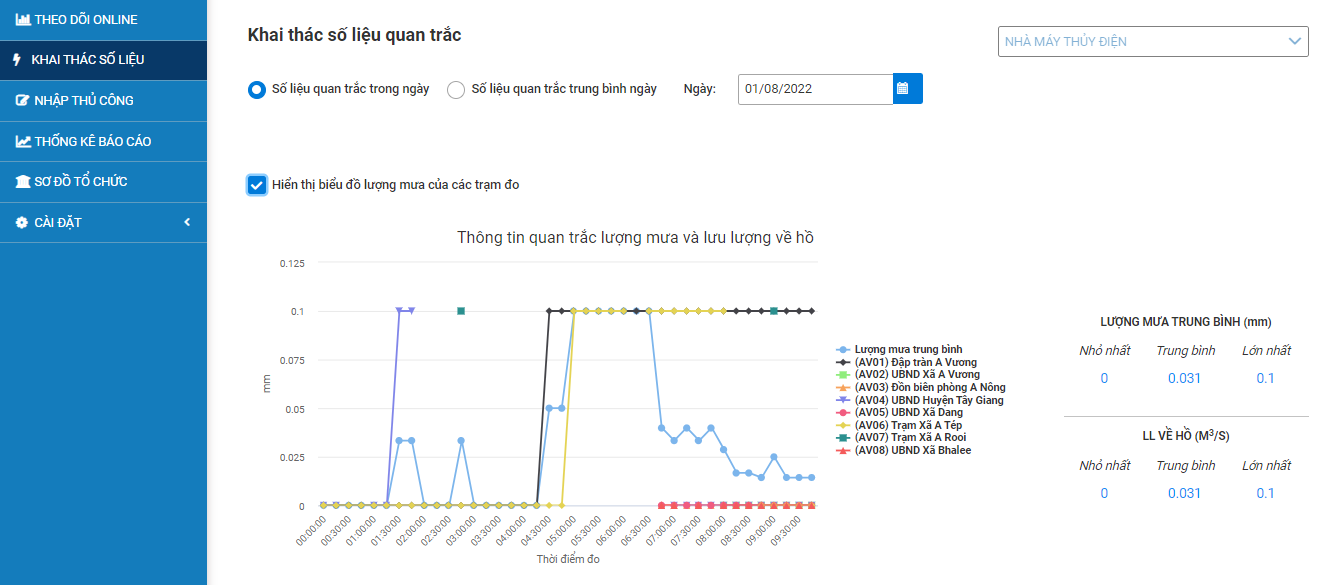
Task: Select Số liệu quan trắc trong ngày radio
Action: point(257,90)
